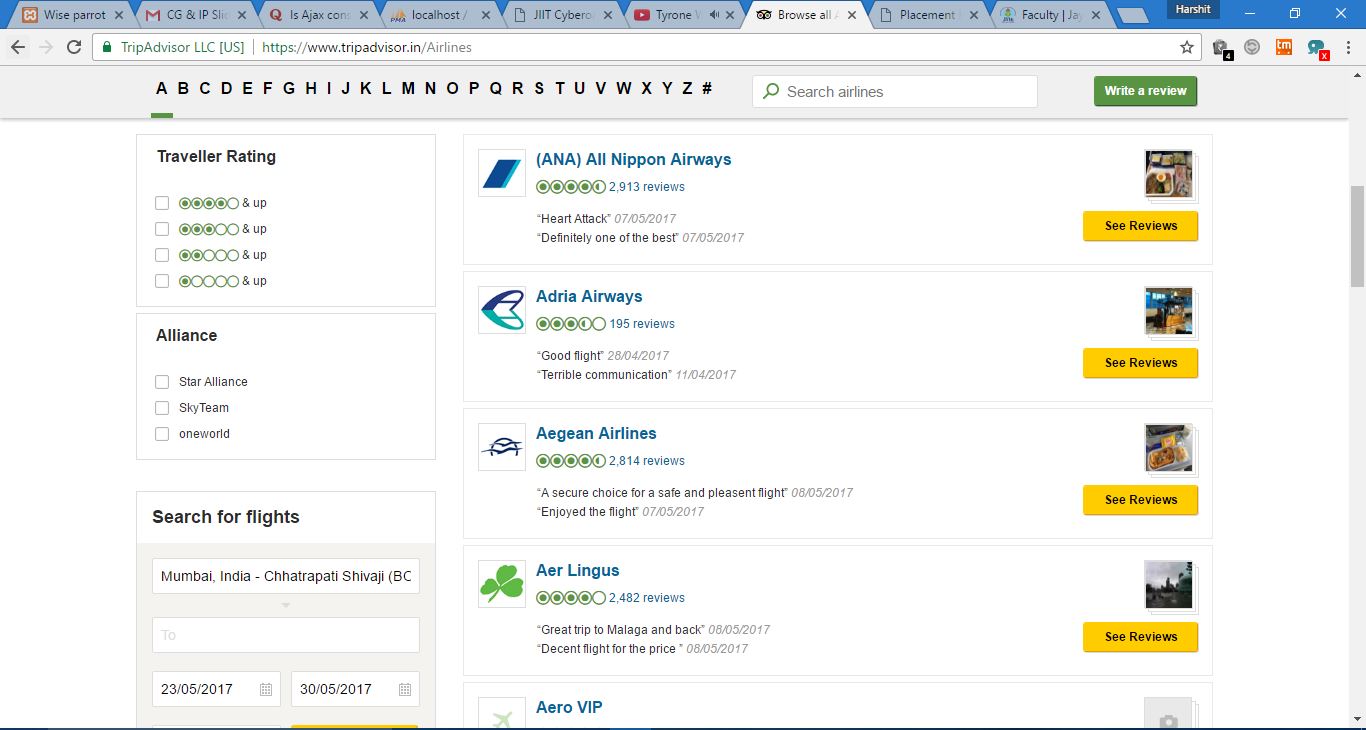Bookmark this page with the star icon

(1187, 47)
